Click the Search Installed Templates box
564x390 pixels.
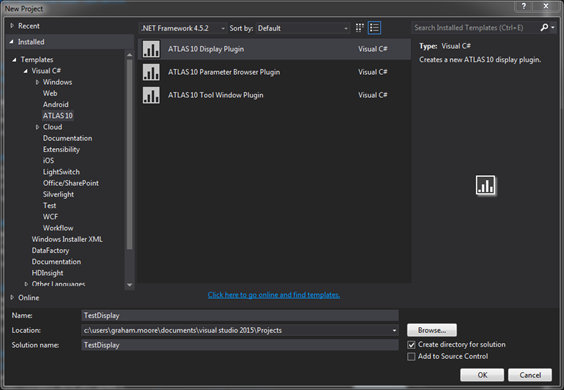476,28
